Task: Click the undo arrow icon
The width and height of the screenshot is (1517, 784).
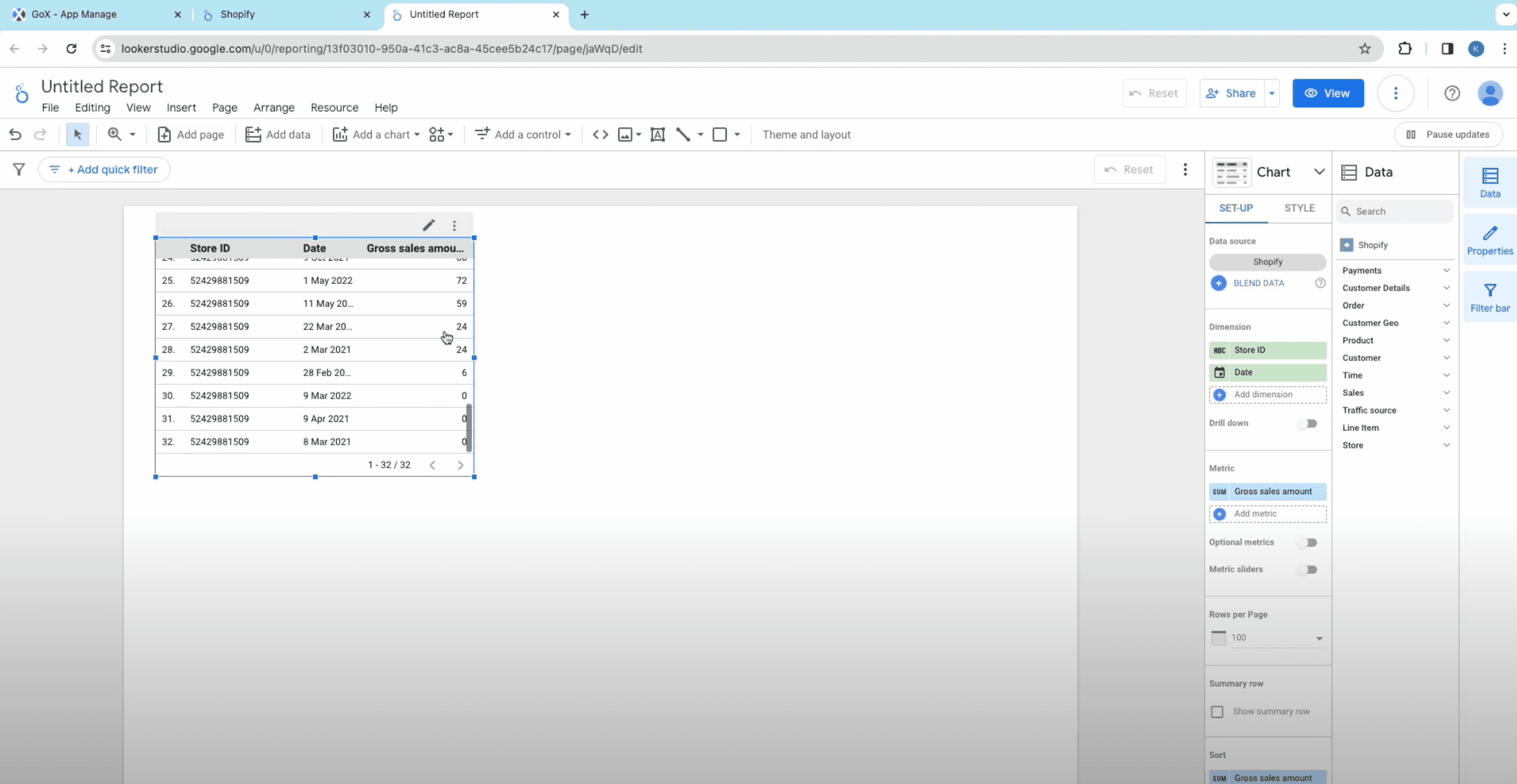Action: click(14, 134)
